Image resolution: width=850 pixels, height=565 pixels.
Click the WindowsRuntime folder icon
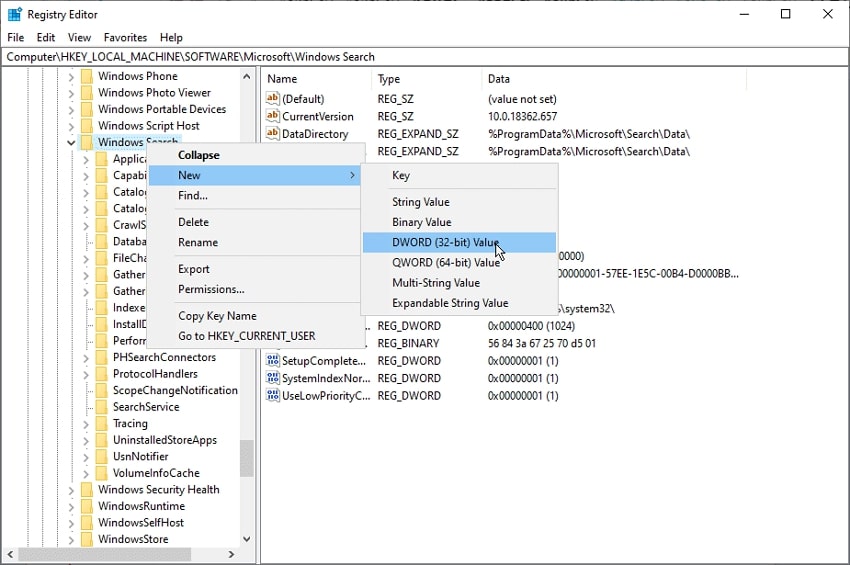click(87, 506)
